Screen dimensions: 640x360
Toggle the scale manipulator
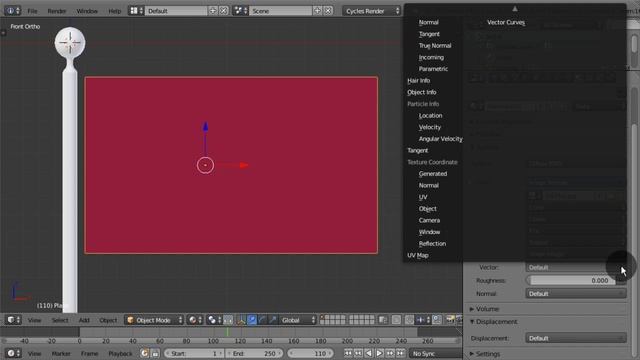[273, 320]
